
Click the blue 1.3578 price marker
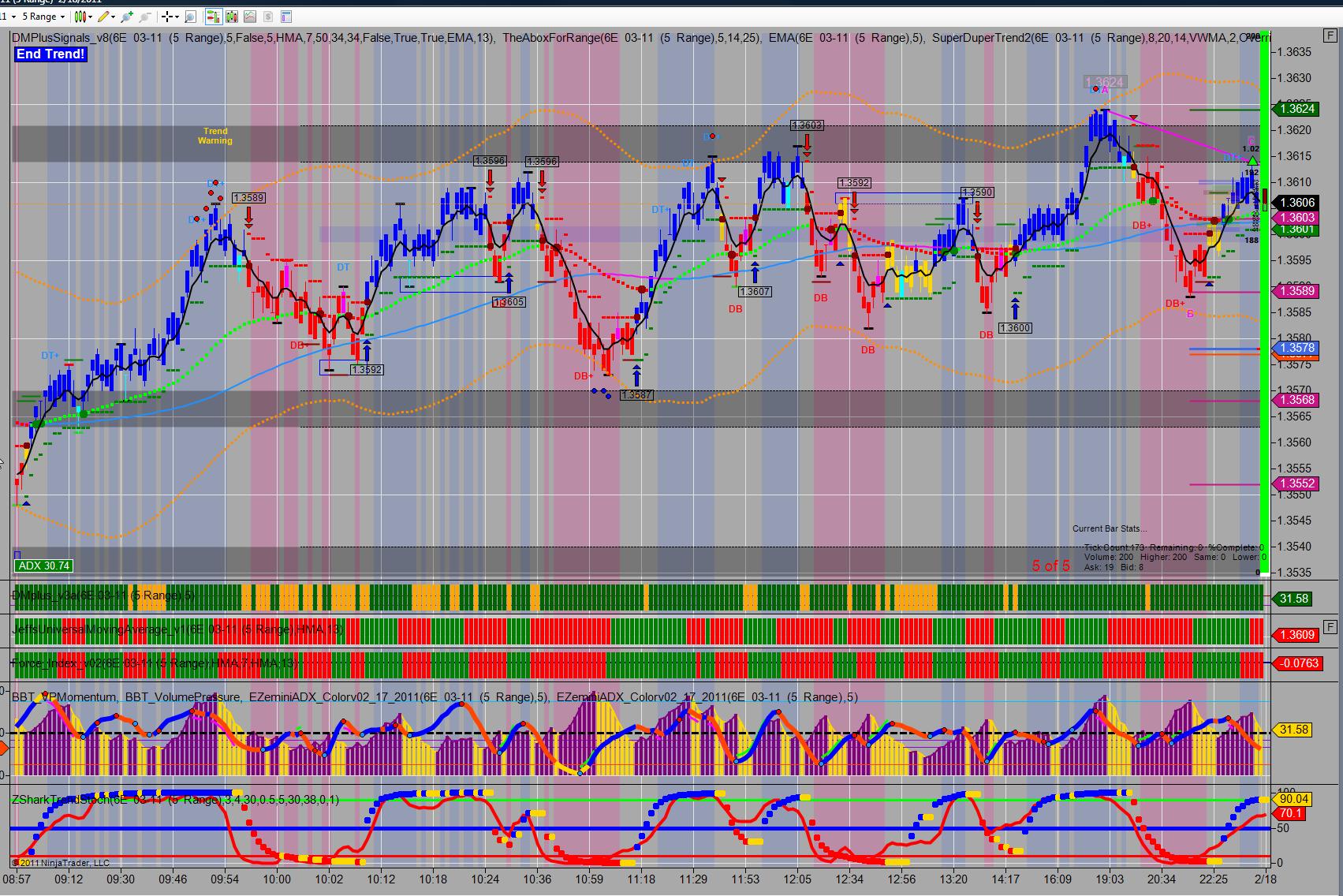[x=1296, y=348]
